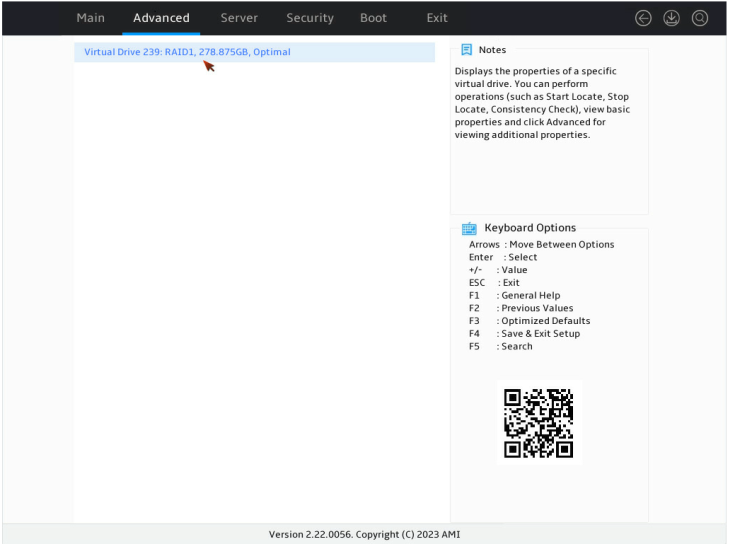The image size is (735, 544).
Task: Click the Notes heading text
Action: click(492, 50)
